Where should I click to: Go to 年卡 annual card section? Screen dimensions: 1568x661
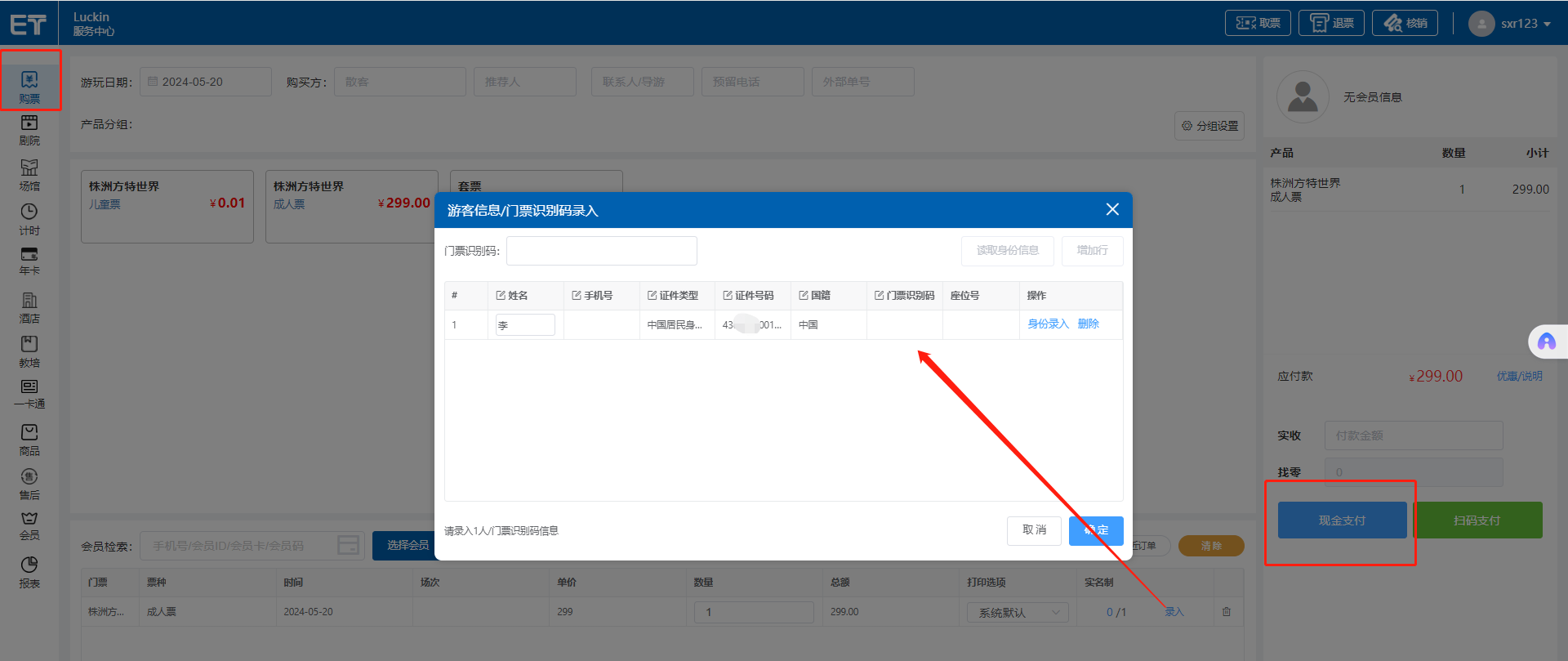29,261
